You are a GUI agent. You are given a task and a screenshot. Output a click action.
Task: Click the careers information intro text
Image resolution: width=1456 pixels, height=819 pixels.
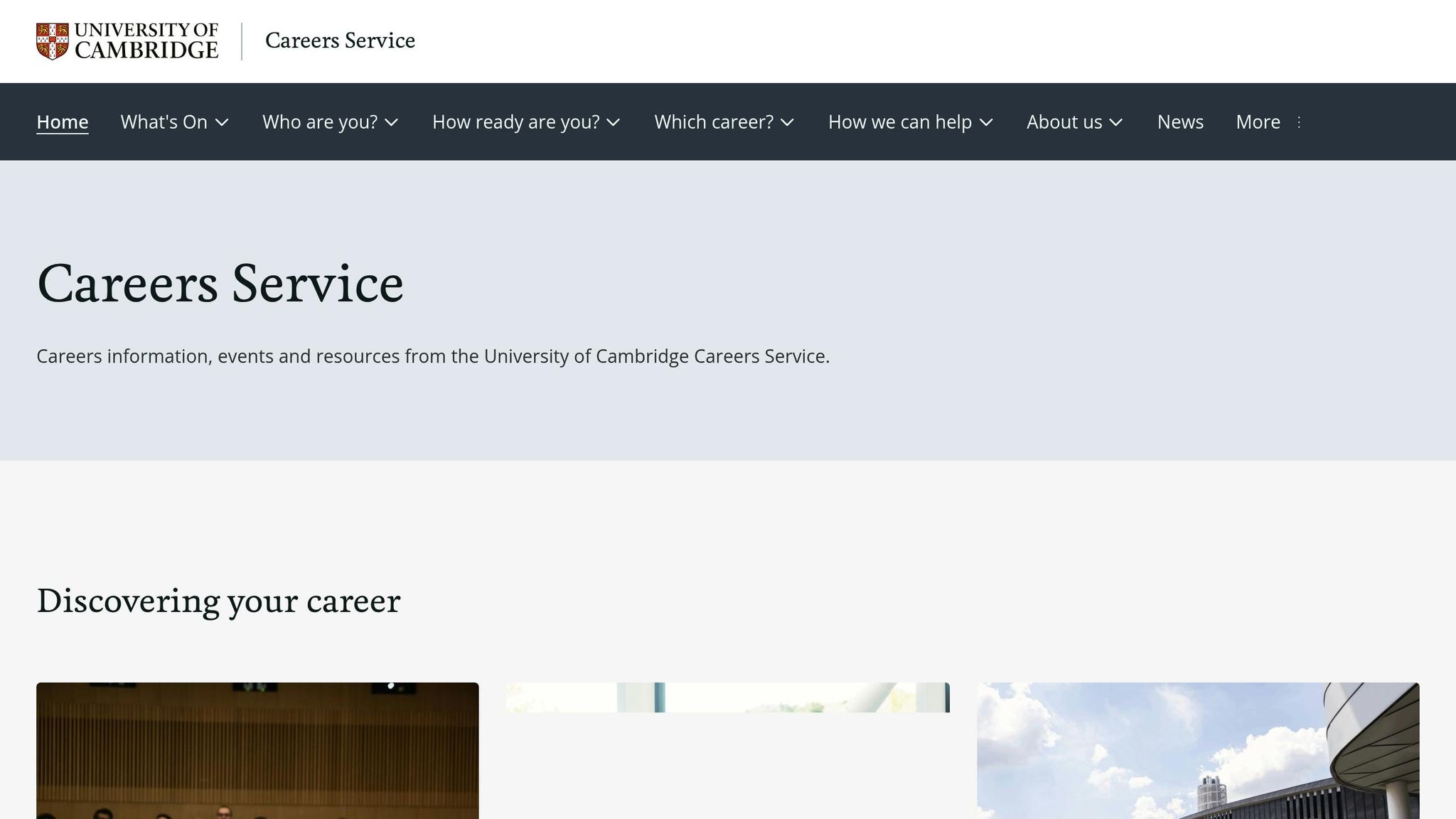pos(432,355)
